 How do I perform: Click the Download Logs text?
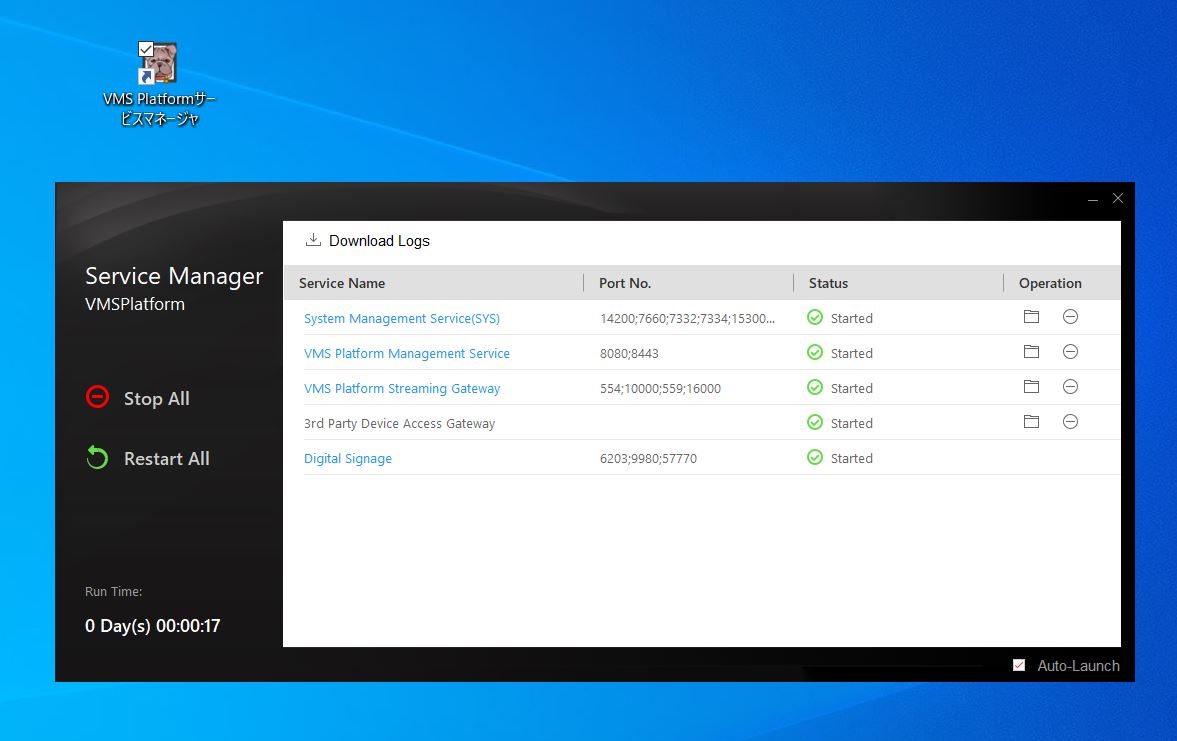379,241
